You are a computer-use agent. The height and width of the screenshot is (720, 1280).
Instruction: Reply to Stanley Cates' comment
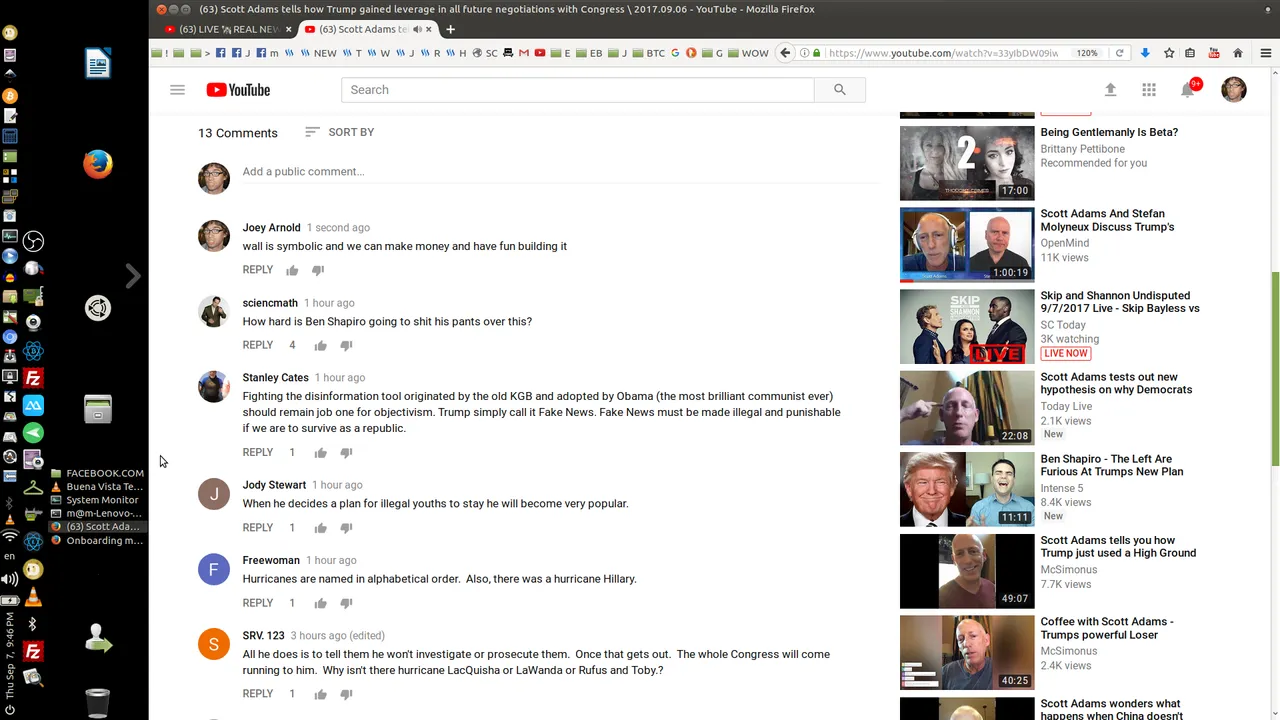click(x=257, y=453)
